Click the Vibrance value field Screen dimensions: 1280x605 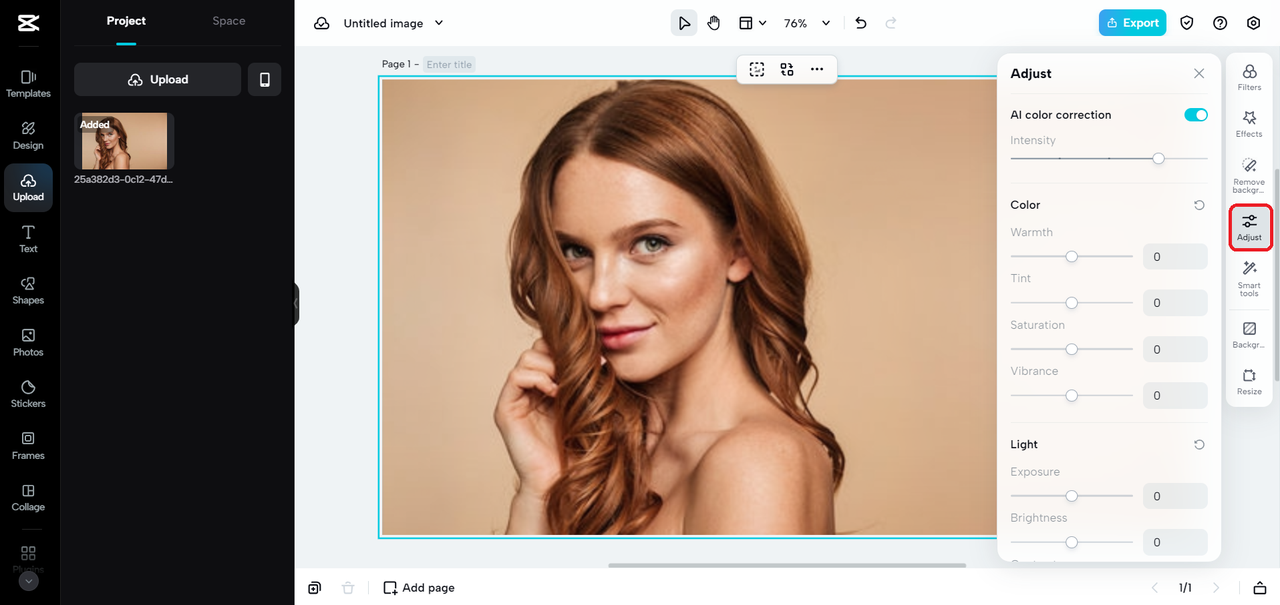(1175, 396)
